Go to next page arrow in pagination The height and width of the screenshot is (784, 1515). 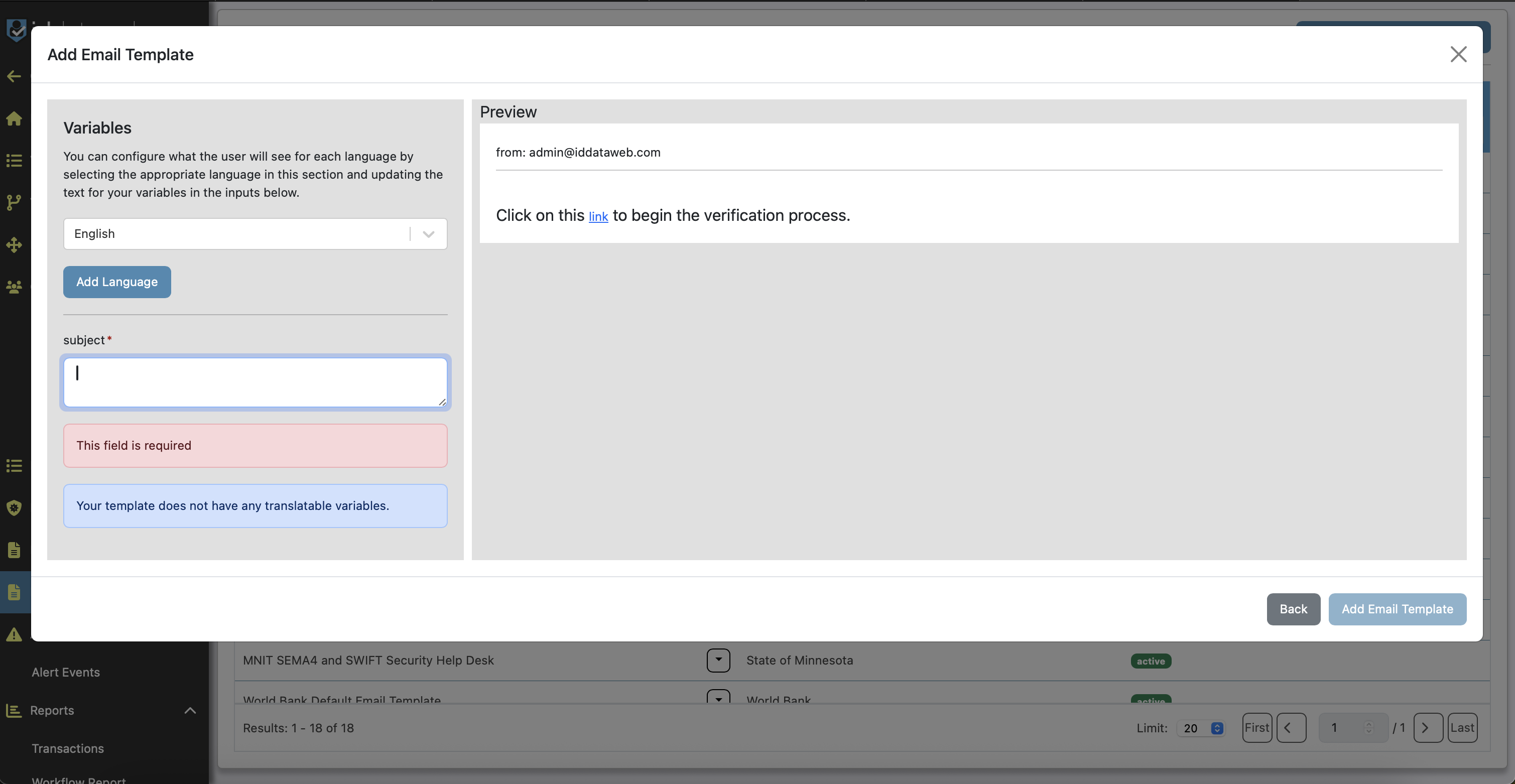tap(1427, 728)
